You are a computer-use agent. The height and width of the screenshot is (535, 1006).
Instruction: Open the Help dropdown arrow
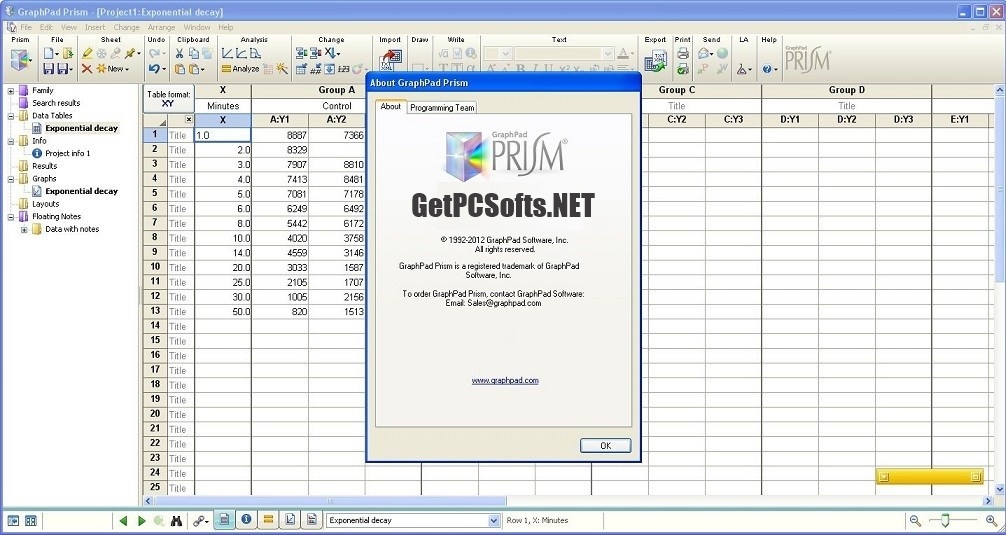775,69
